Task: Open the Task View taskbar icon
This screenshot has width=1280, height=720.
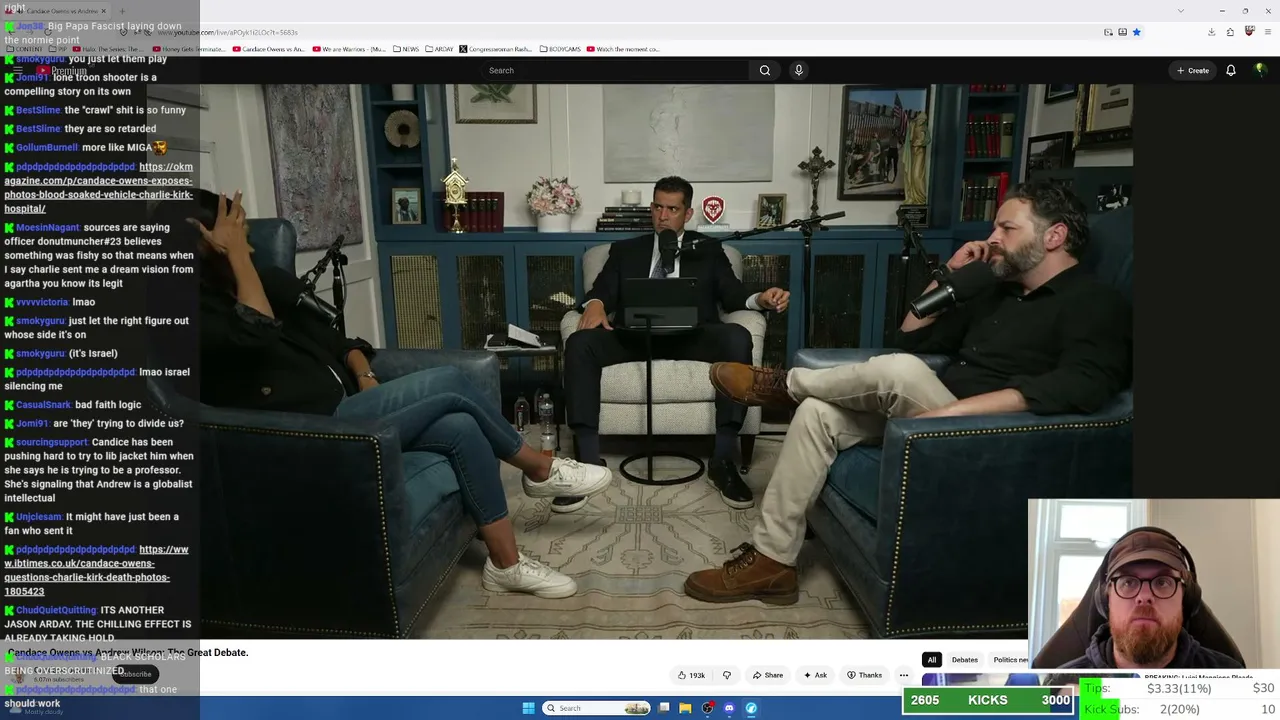Action: [663, 708]
